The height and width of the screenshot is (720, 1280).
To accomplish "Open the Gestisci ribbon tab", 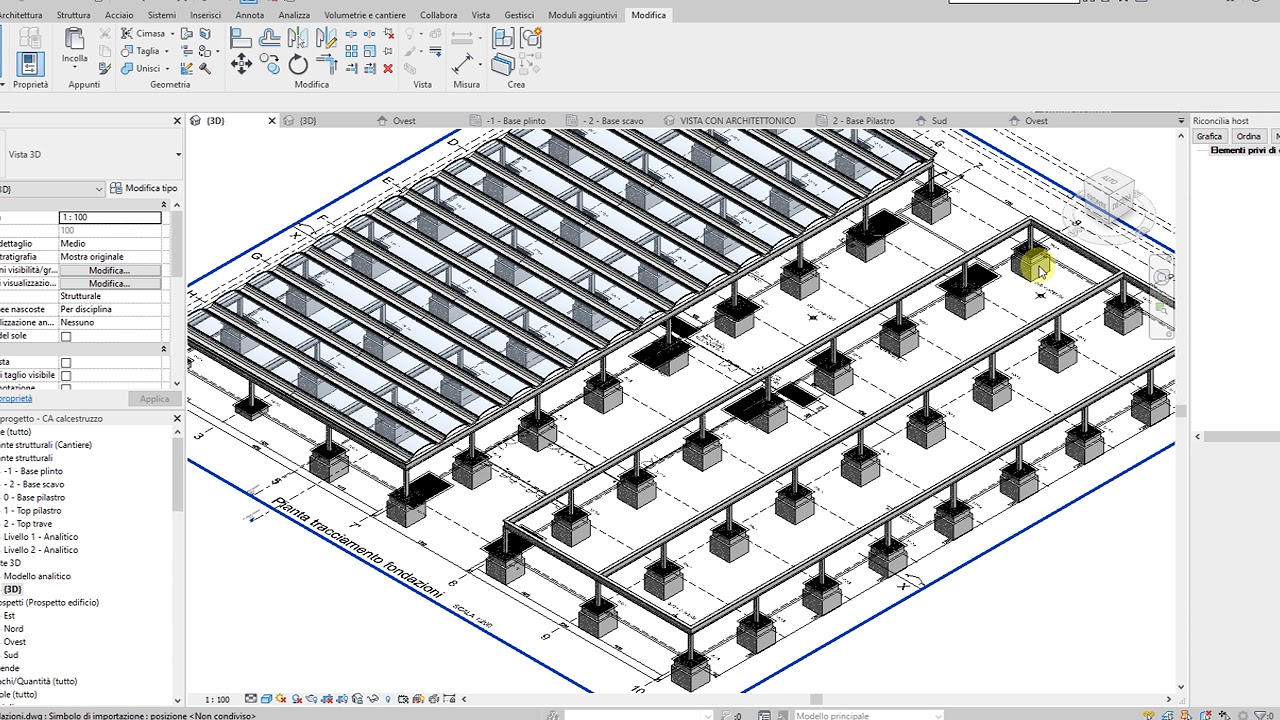I will click(x=519, y=15).
